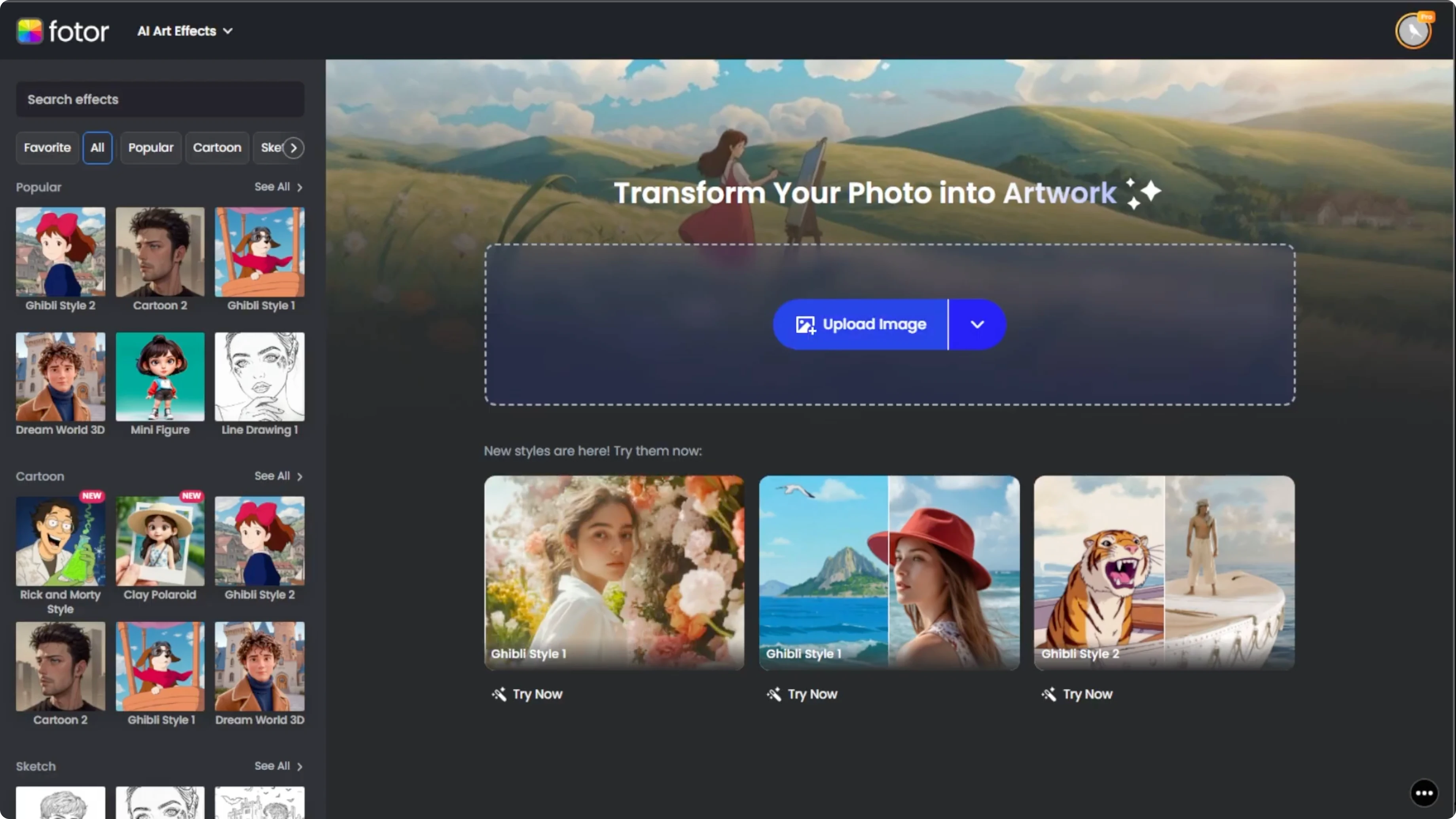
Task: Select the Popular filter tab
Action: click(150, 148)
